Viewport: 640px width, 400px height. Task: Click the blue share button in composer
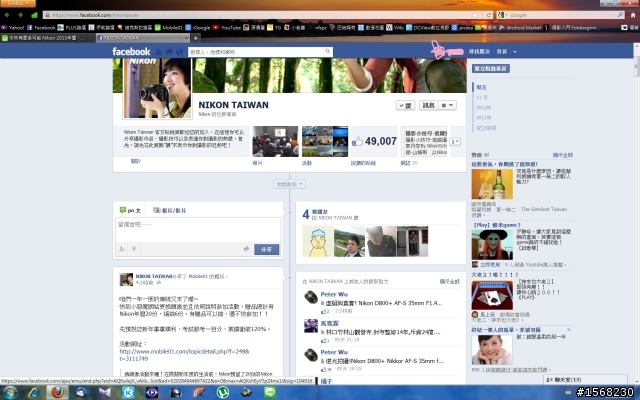pyautogui.click(x=267, y=249)
